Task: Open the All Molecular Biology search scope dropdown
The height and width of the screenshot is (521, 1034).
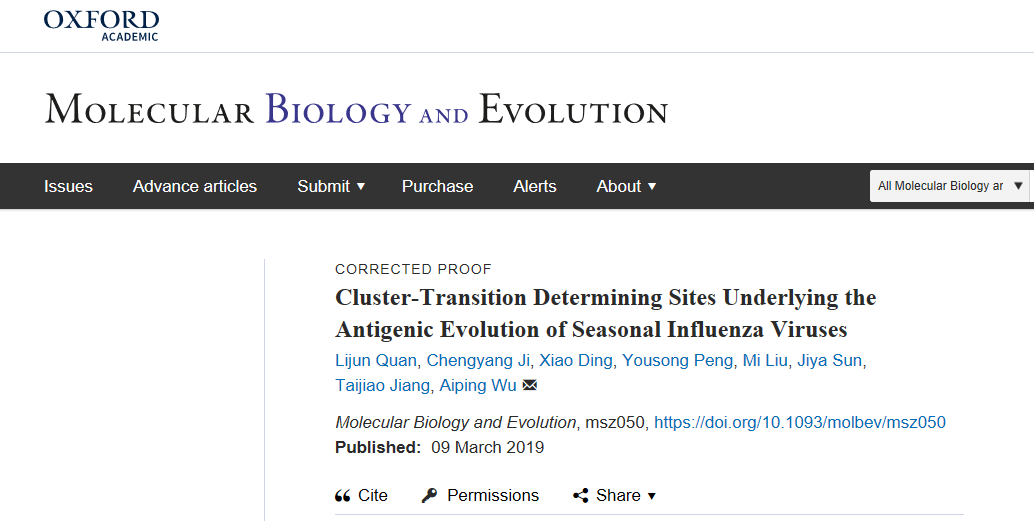Action: pyautogui.click(x=949, y=186)
